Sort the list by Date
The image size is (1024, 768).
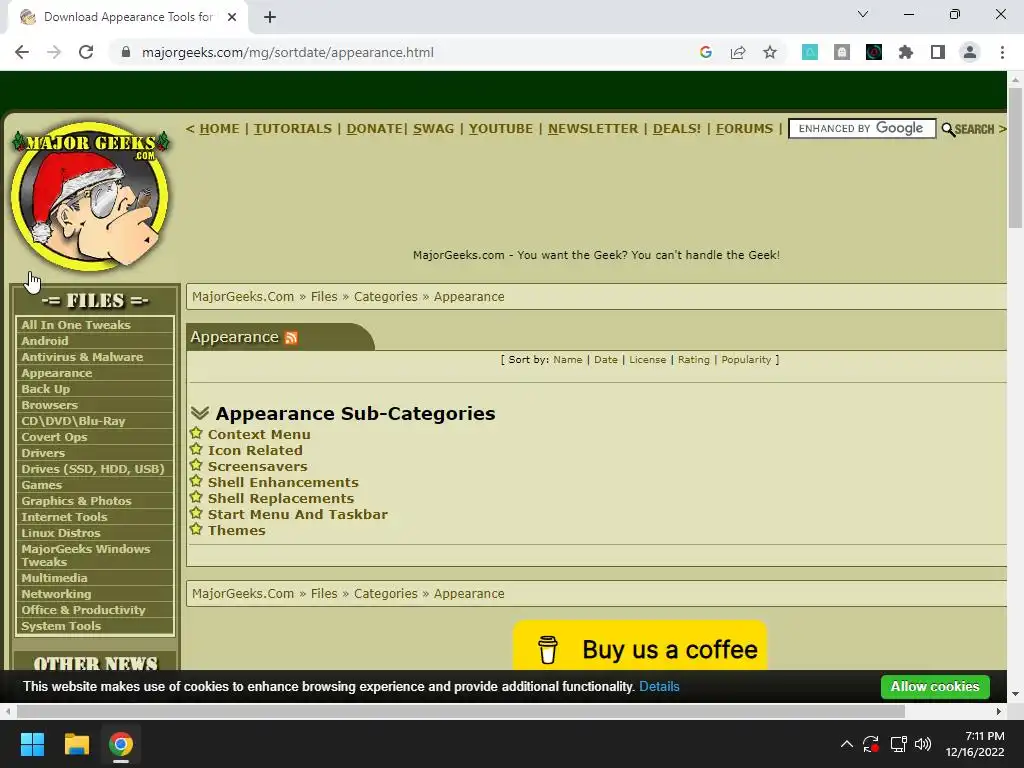click(605, 360)
